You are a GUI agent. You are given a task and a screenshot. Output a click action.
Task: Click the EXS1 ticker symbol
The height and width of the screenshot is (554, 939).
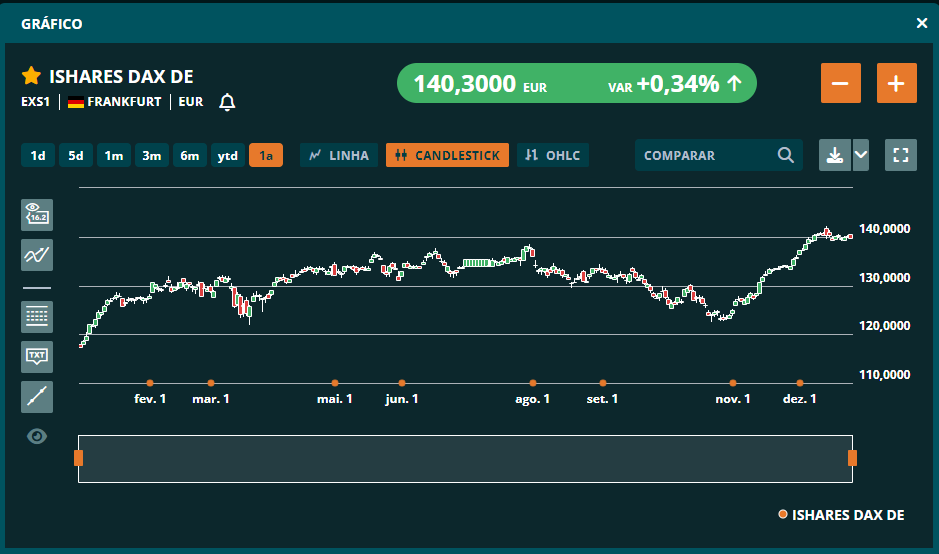[35, 102]
